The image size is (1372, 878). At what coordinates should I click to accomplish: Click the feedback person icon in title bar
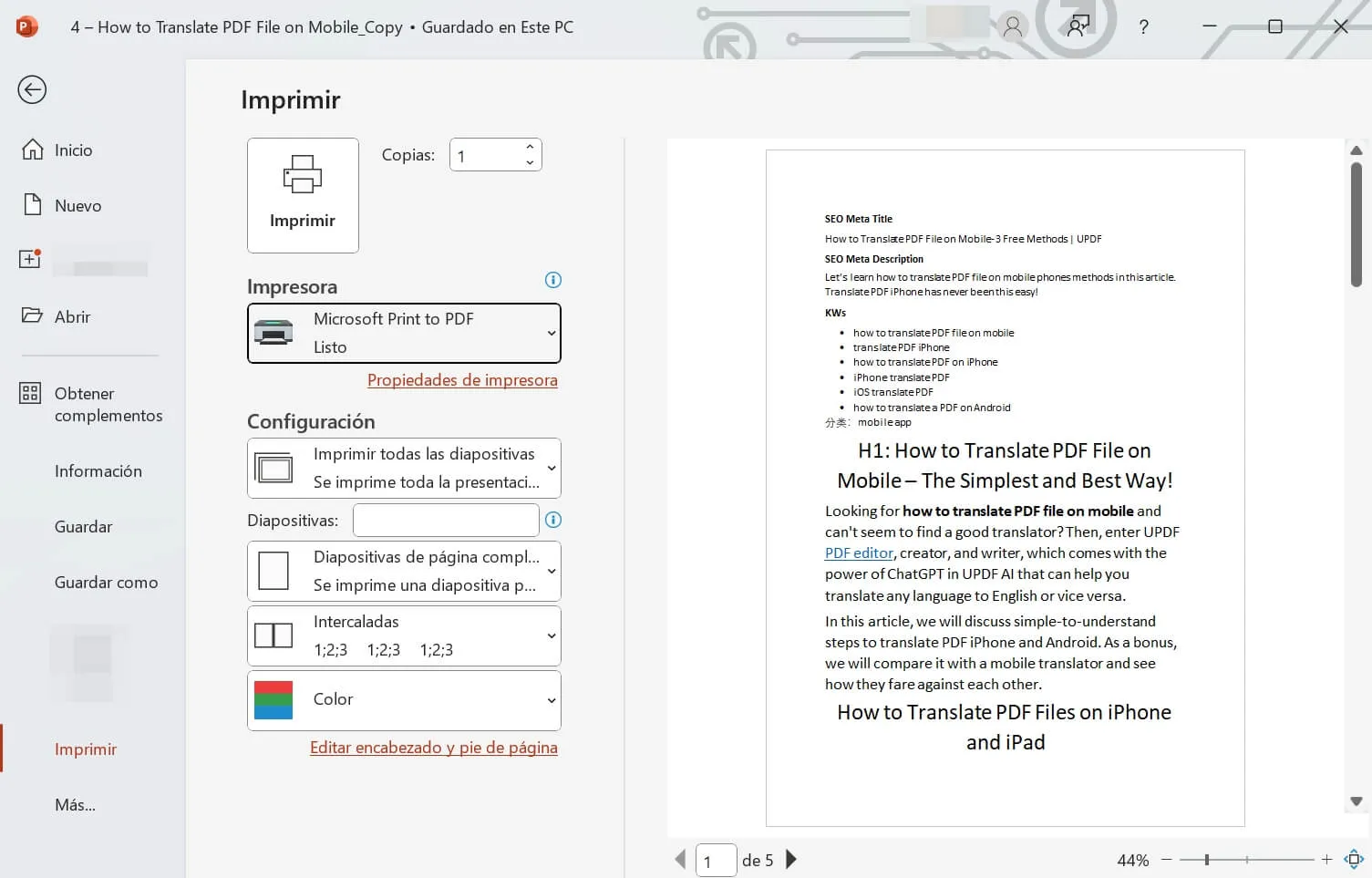pos(1078,26)
